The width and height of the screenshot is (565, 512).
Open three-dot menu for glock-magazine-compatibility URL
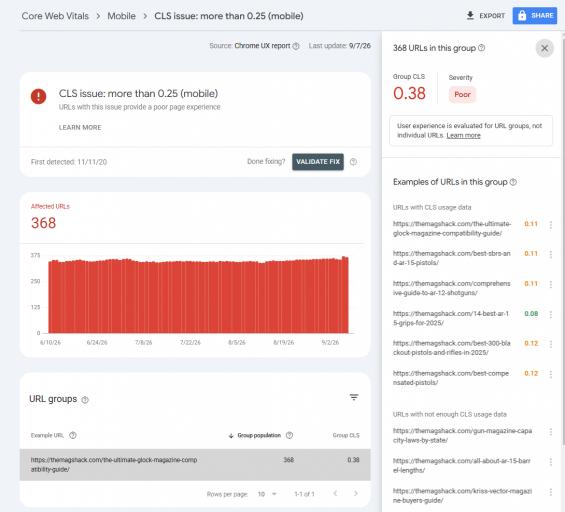tap(551, 225)
